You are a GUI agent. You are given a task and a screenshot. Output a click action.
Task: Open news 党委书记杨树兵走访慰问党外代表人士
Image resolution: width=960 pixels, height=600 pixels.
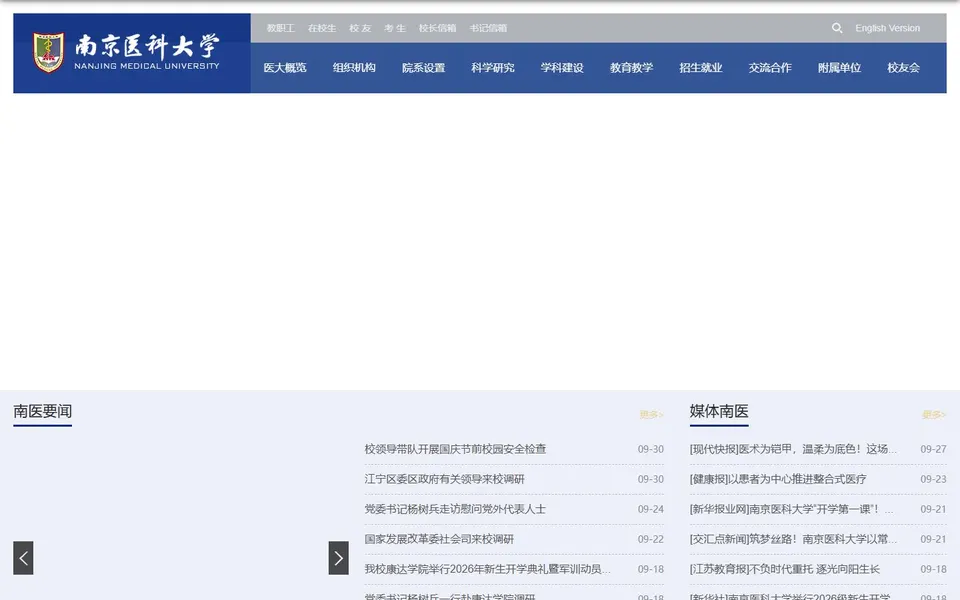pyautogui.click(x=455, y=509)
